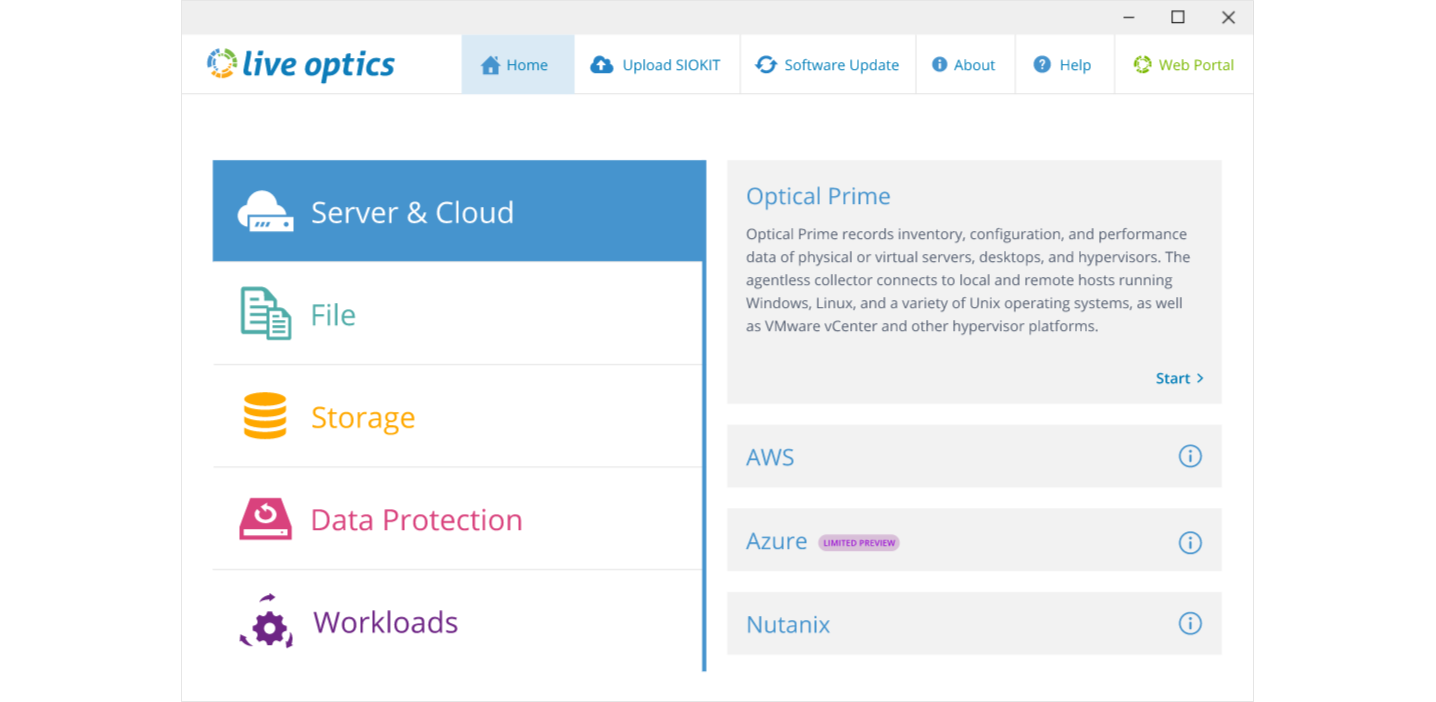Open the Help section

1064,65
